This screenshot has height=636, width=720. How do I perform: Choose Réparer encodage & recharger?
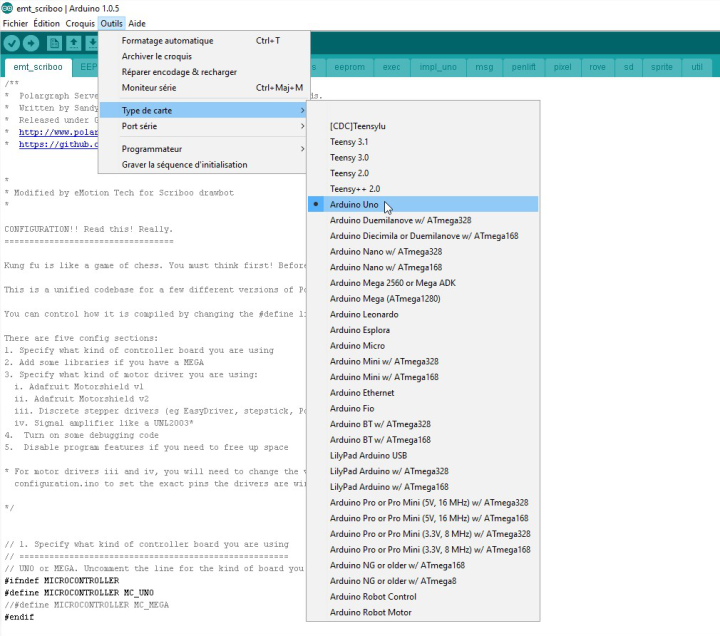coord(204,72)
